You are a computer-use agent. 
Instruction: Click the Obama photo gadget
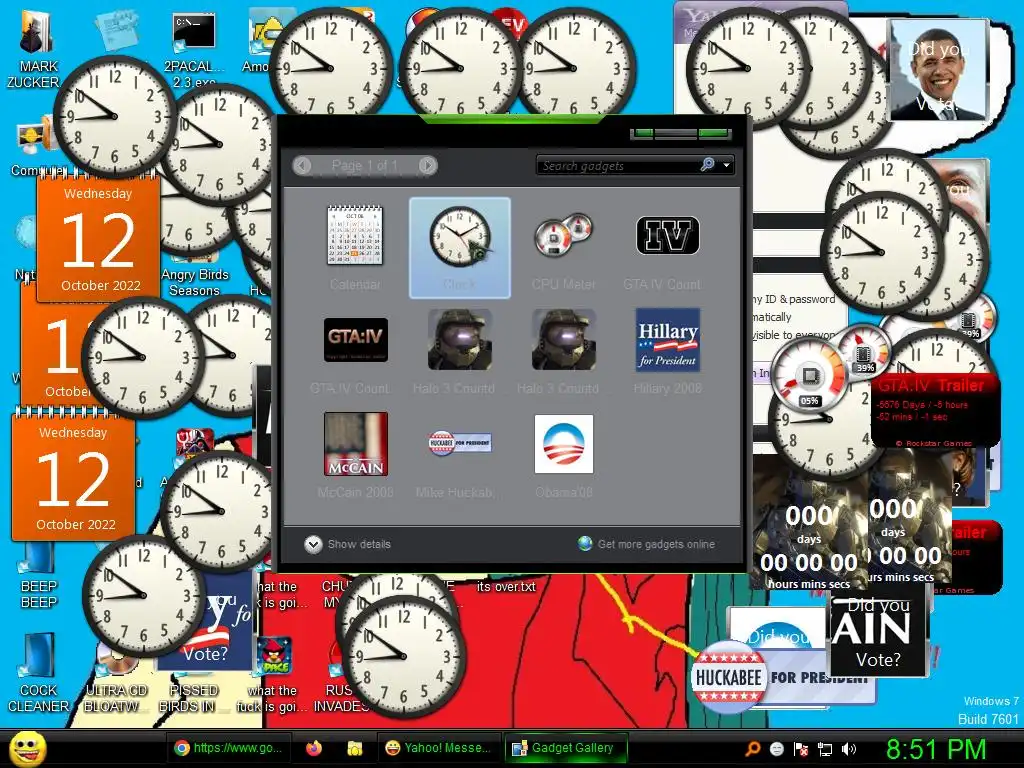click(939, 70)
